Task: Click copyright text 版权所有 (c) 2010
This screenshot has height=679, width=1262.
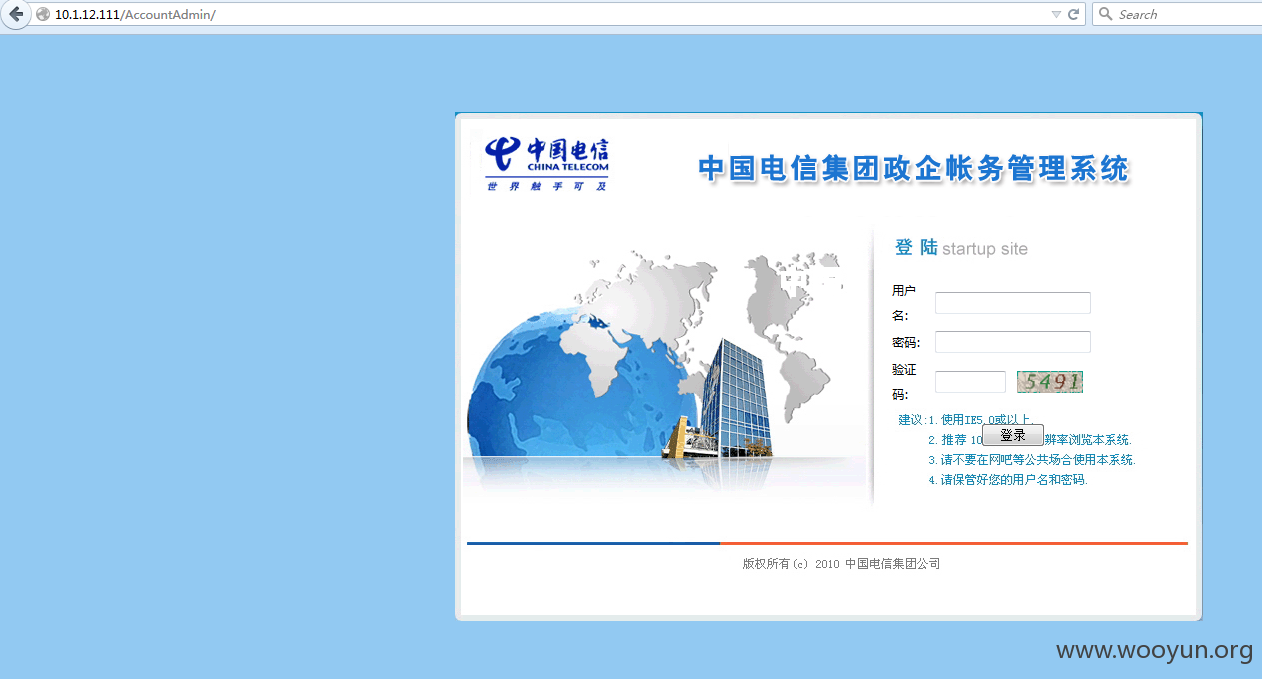Action: (x=791, y=564)
